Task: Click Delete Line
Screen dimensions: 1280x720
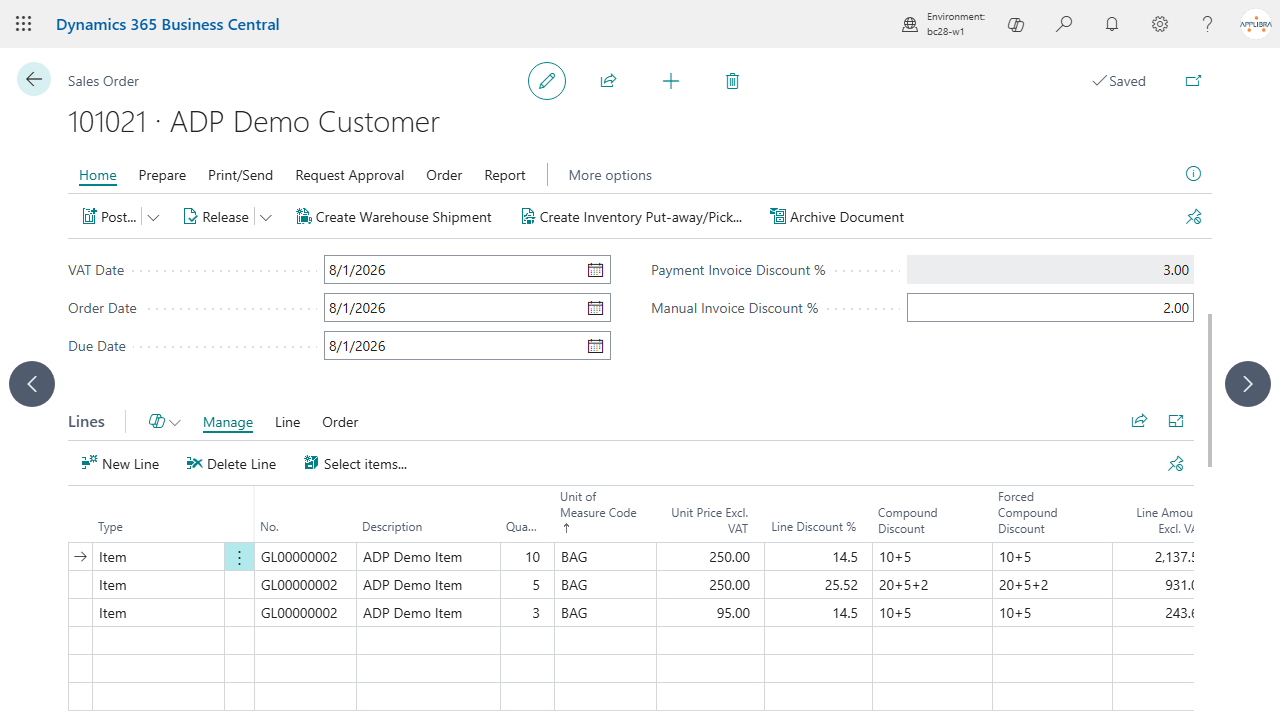Action: (x=231, y=464)
